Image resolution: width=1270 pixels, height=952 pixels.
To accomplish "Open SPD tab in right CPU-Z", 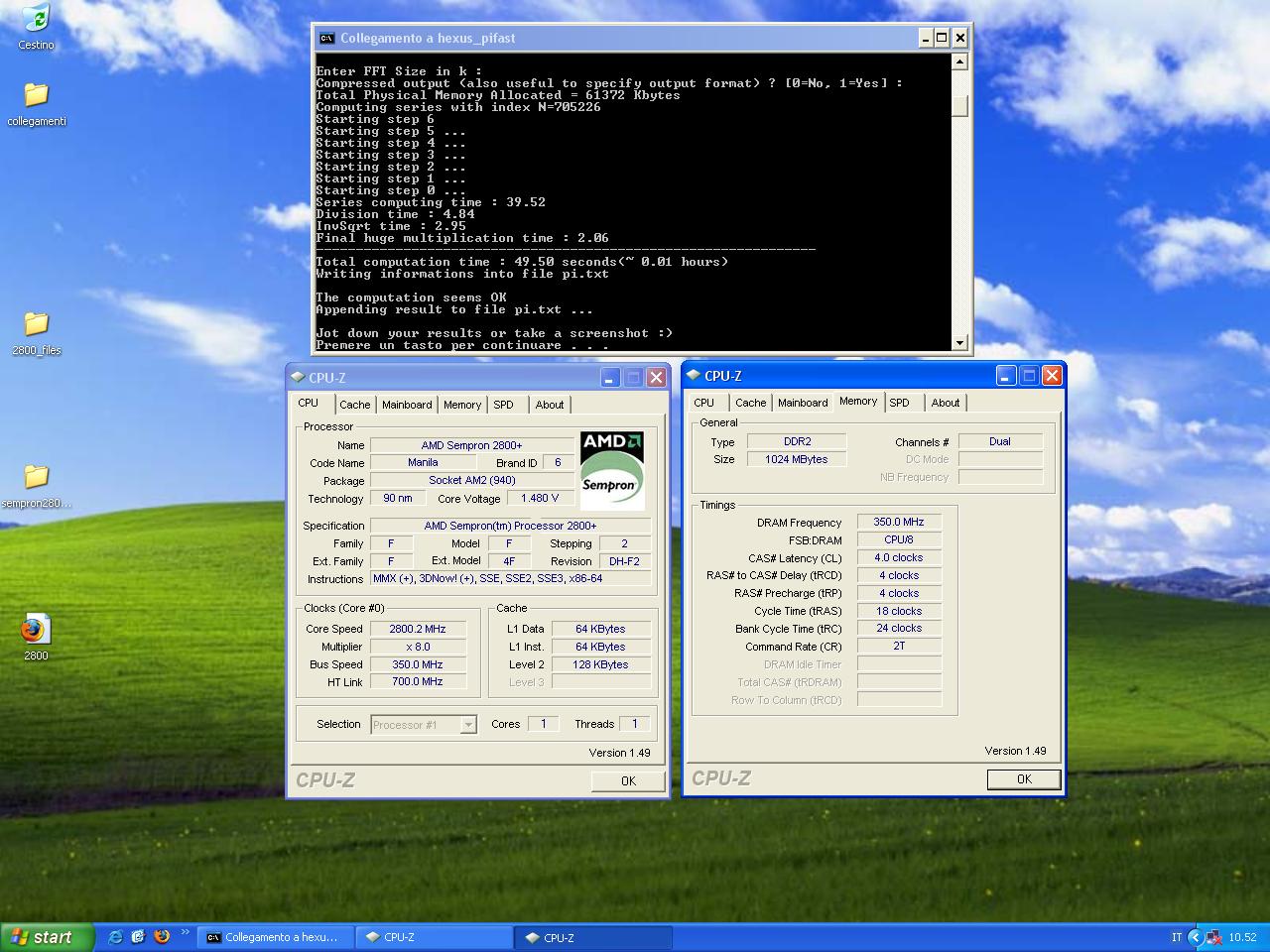I will click(899, 403).
